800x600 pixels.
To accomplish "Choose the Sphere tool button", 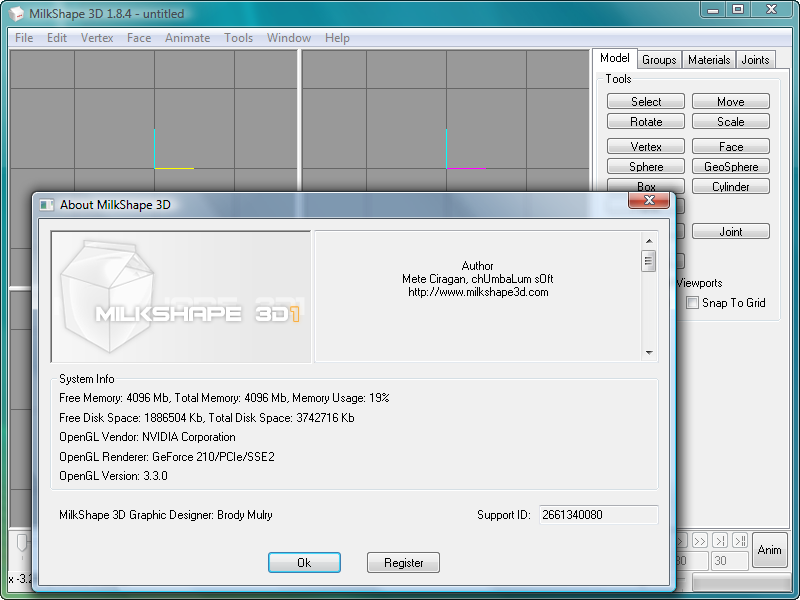I will [645, 166].
